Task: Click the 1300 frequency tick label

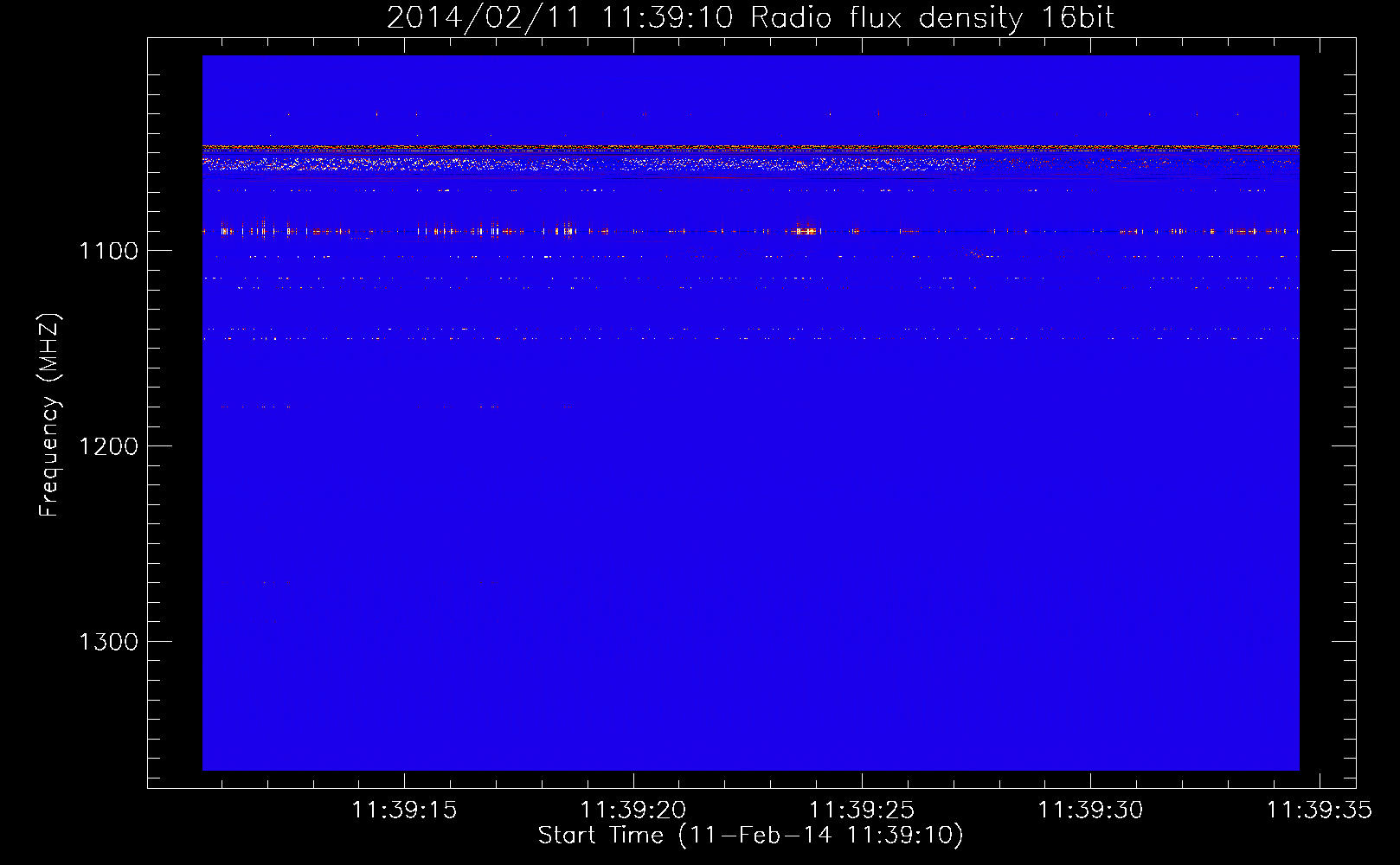Action: coord(108,642)
